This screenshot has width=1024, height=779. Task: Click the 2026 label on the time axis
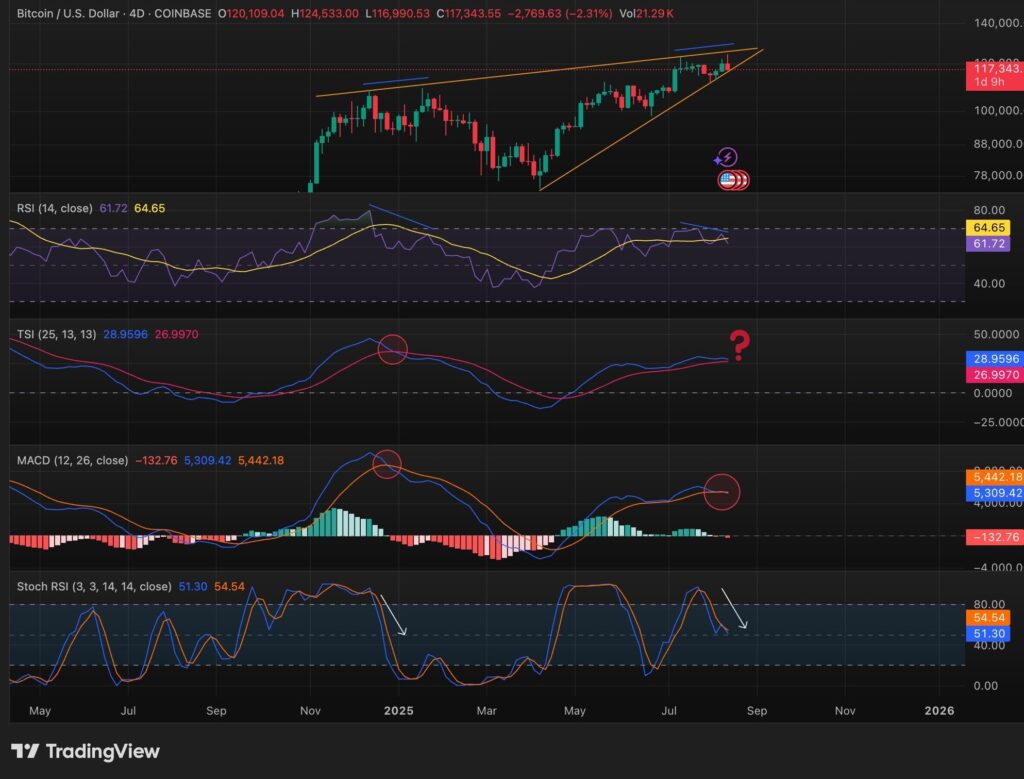click(939, 710)
